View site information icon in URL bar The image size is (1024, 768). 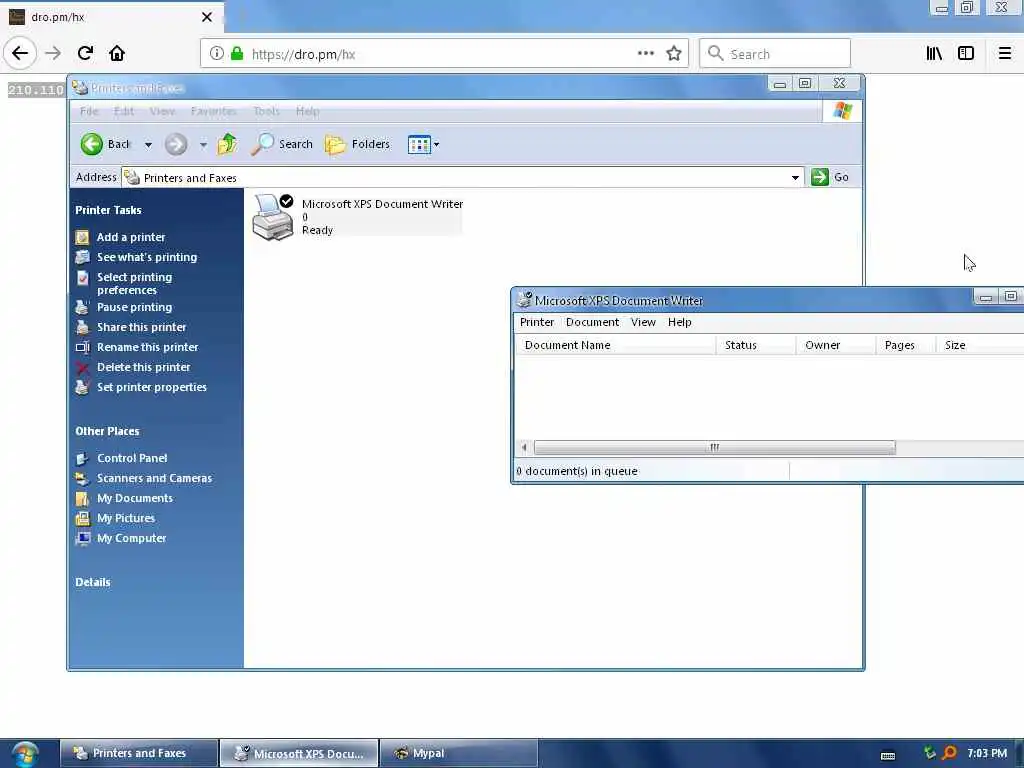pyautogui.click(x=216, y=54)
